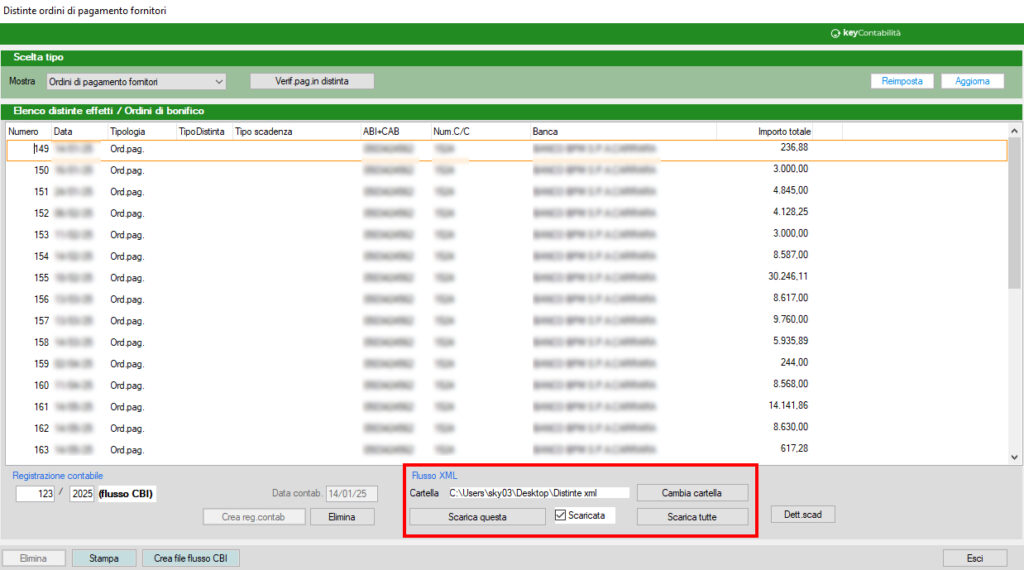Sort by Importo totale column header
The image size is (1024, 570).
pyautogui.click(x=784, y=131)
